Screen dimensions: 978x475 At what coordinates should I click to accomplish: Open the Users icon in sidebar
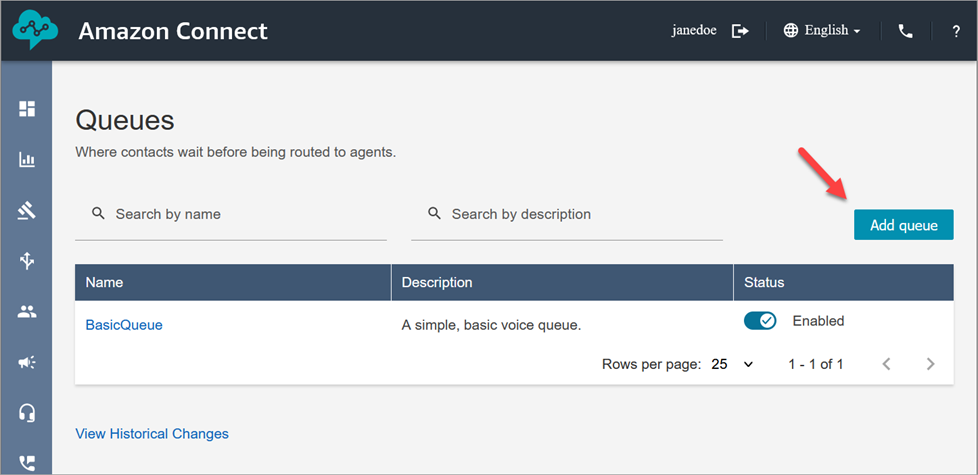(27, 312)
